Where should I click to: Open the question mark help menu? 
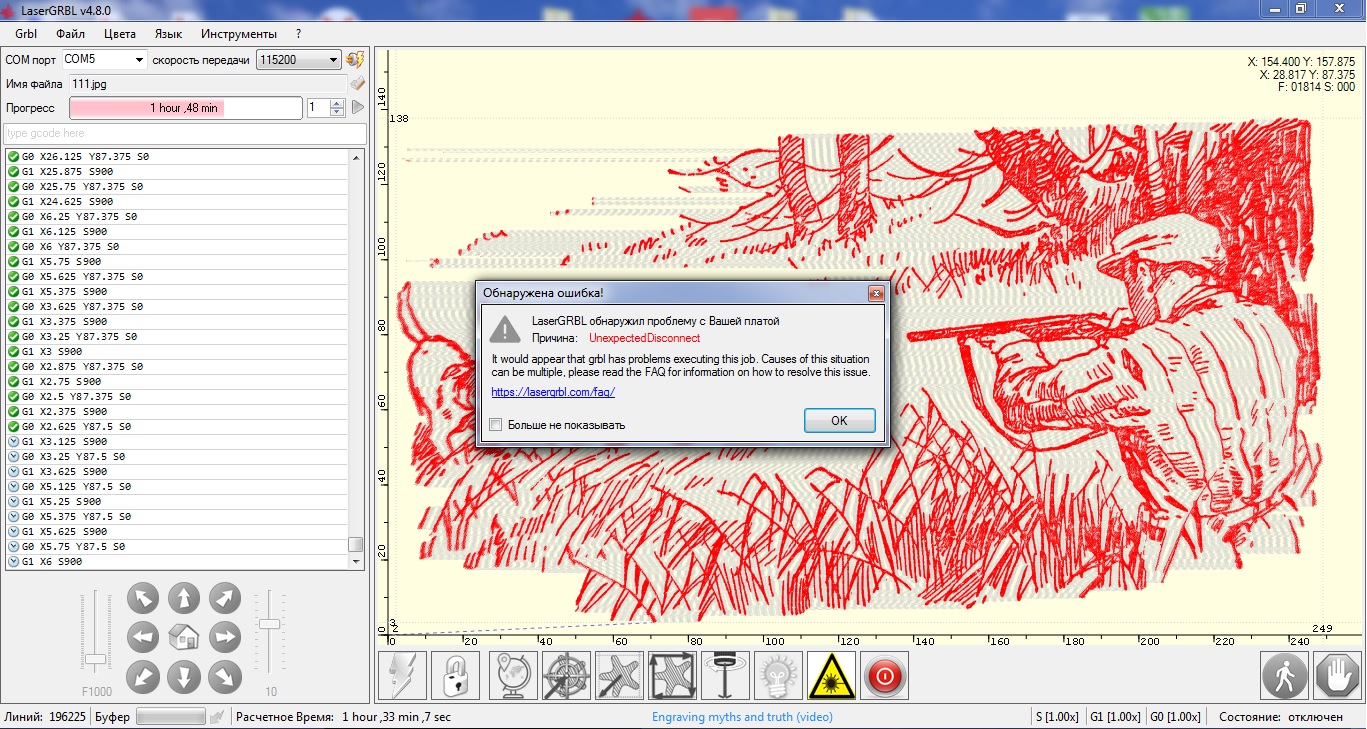(299, 34)
